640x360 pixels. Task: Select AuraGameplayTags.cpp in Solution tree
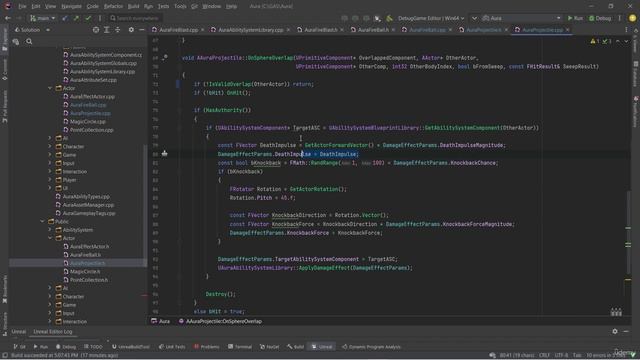(89, 213)
